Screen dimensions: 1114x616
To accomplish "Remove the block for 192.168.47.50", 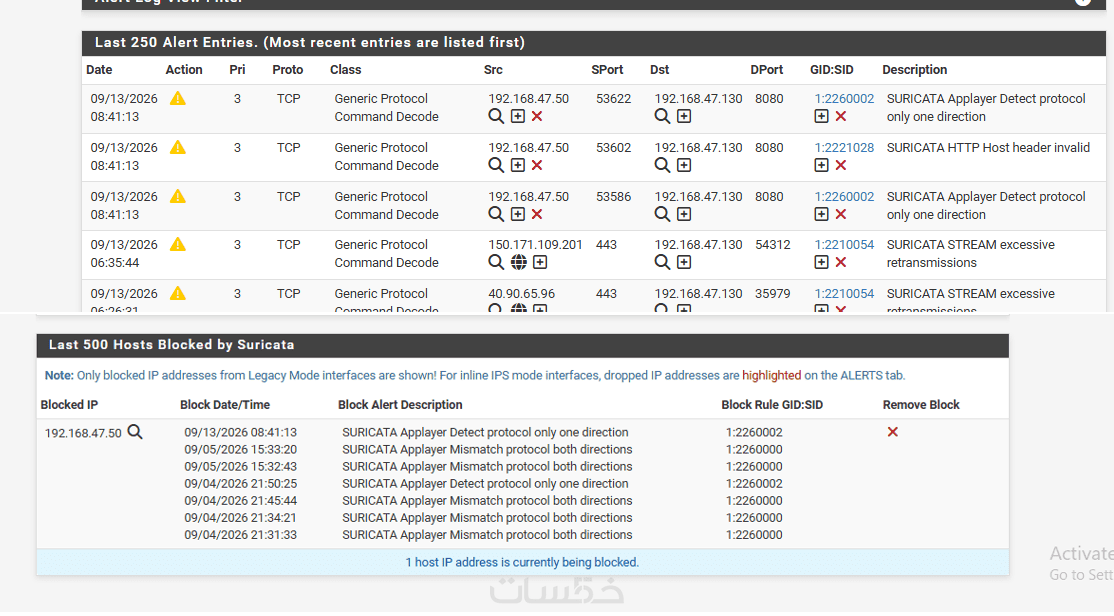I will 892,432.
